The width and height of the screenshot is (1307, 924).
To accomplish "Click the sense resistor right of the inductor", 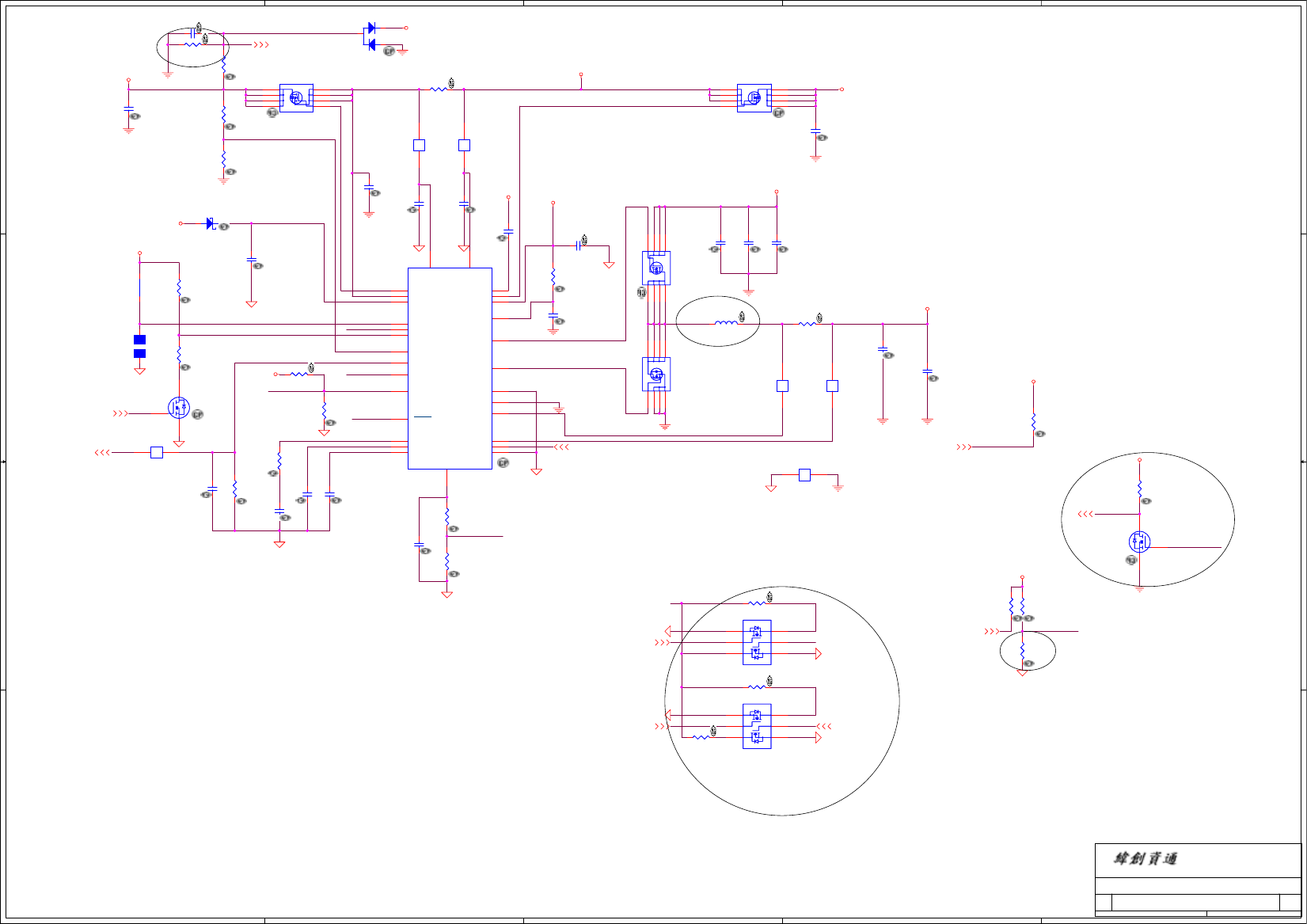I will click(807, 324).
